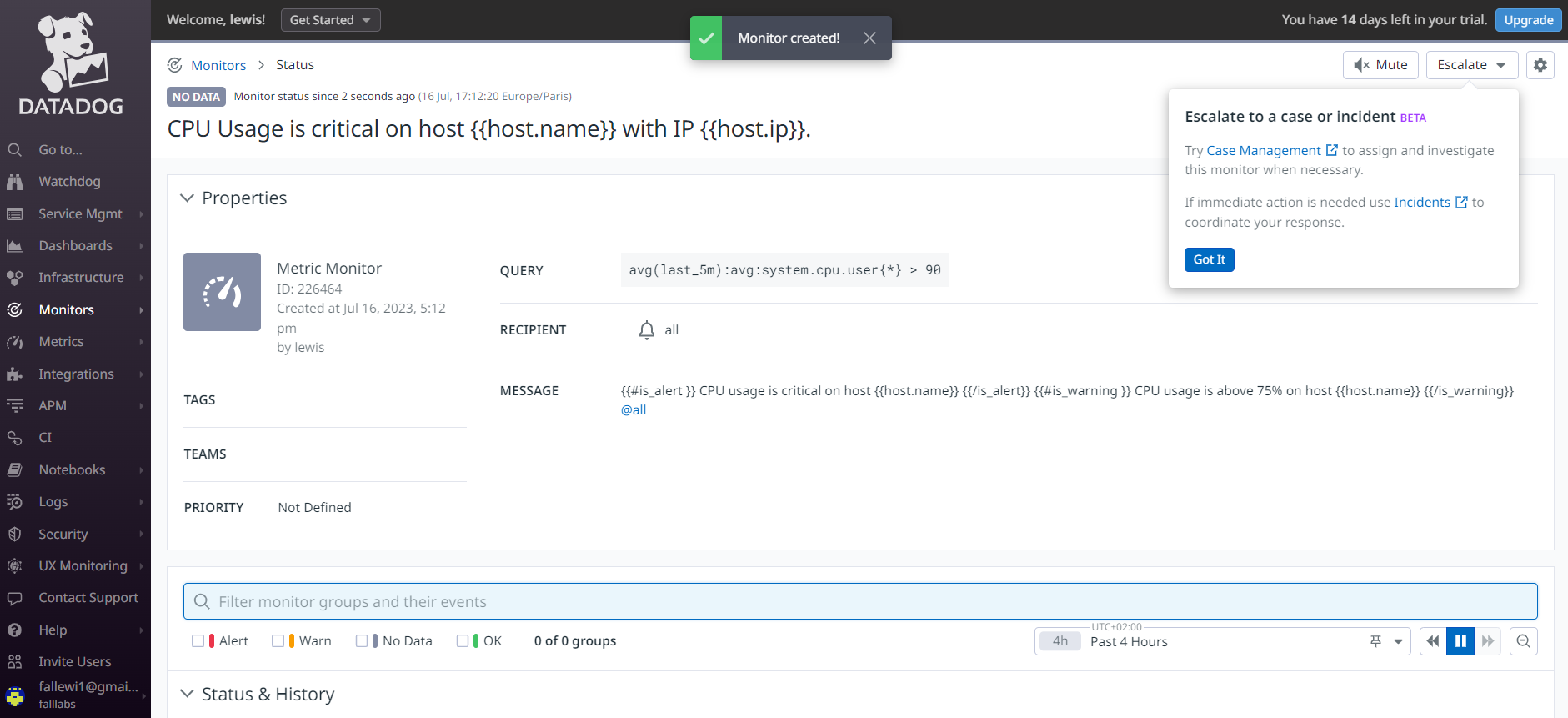Image resolution: width=1568 pixels, height=718 pixels.
Task: Open the Go to... search icon
Action: [14, 150]
